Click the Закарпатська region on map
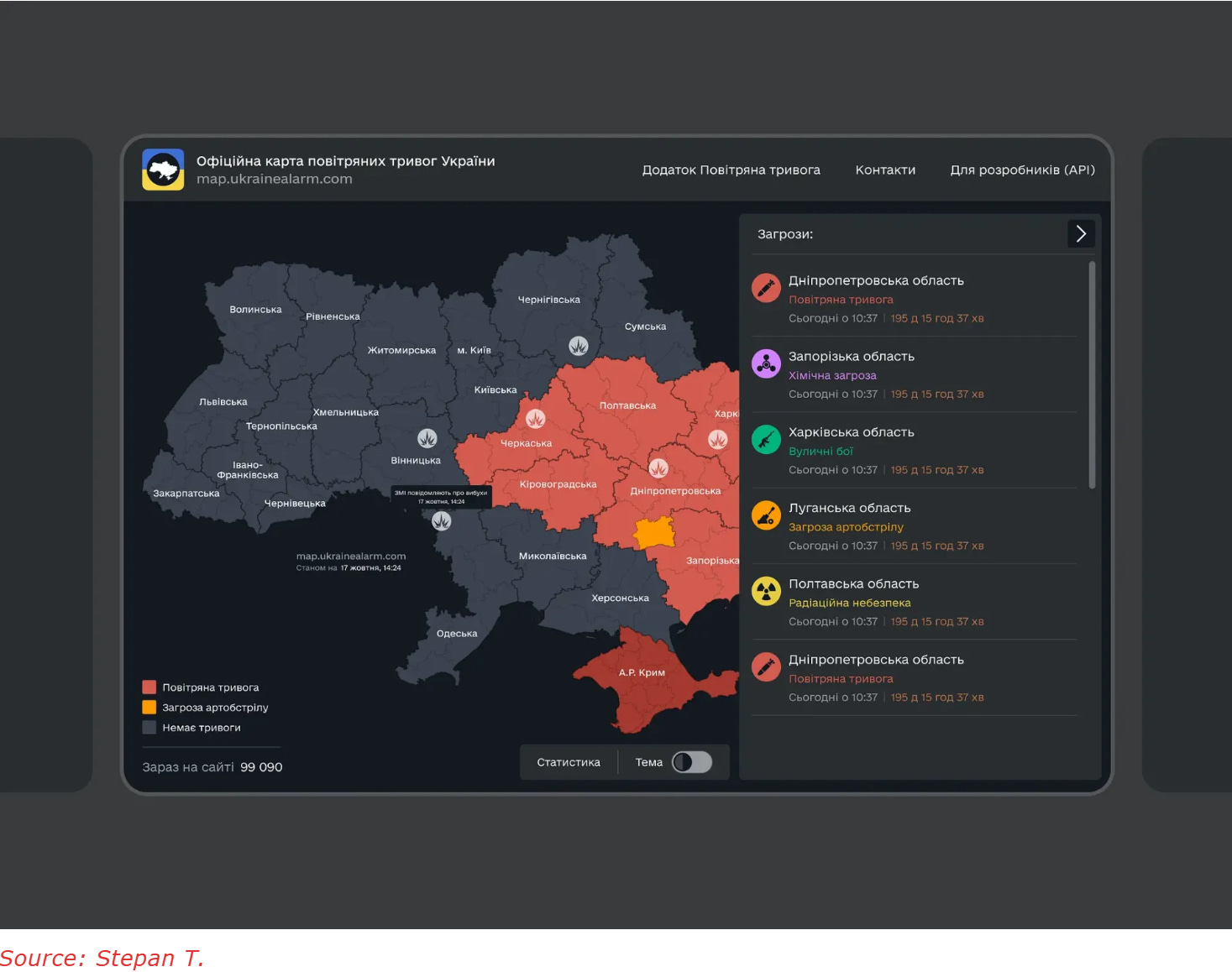1232x972 pixels. (x=186, y=493)
